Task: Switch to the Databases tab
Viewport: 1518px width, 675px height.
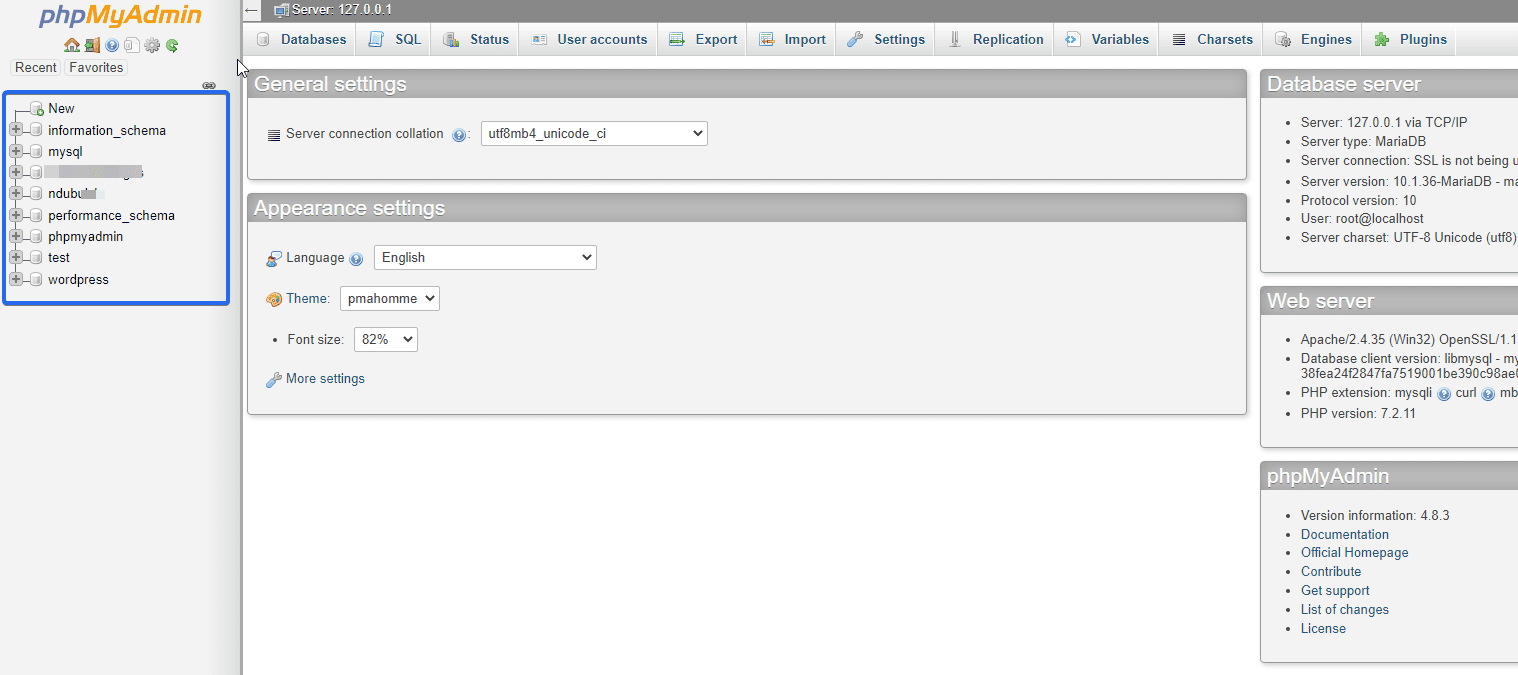Action: [x=301, y=39]
